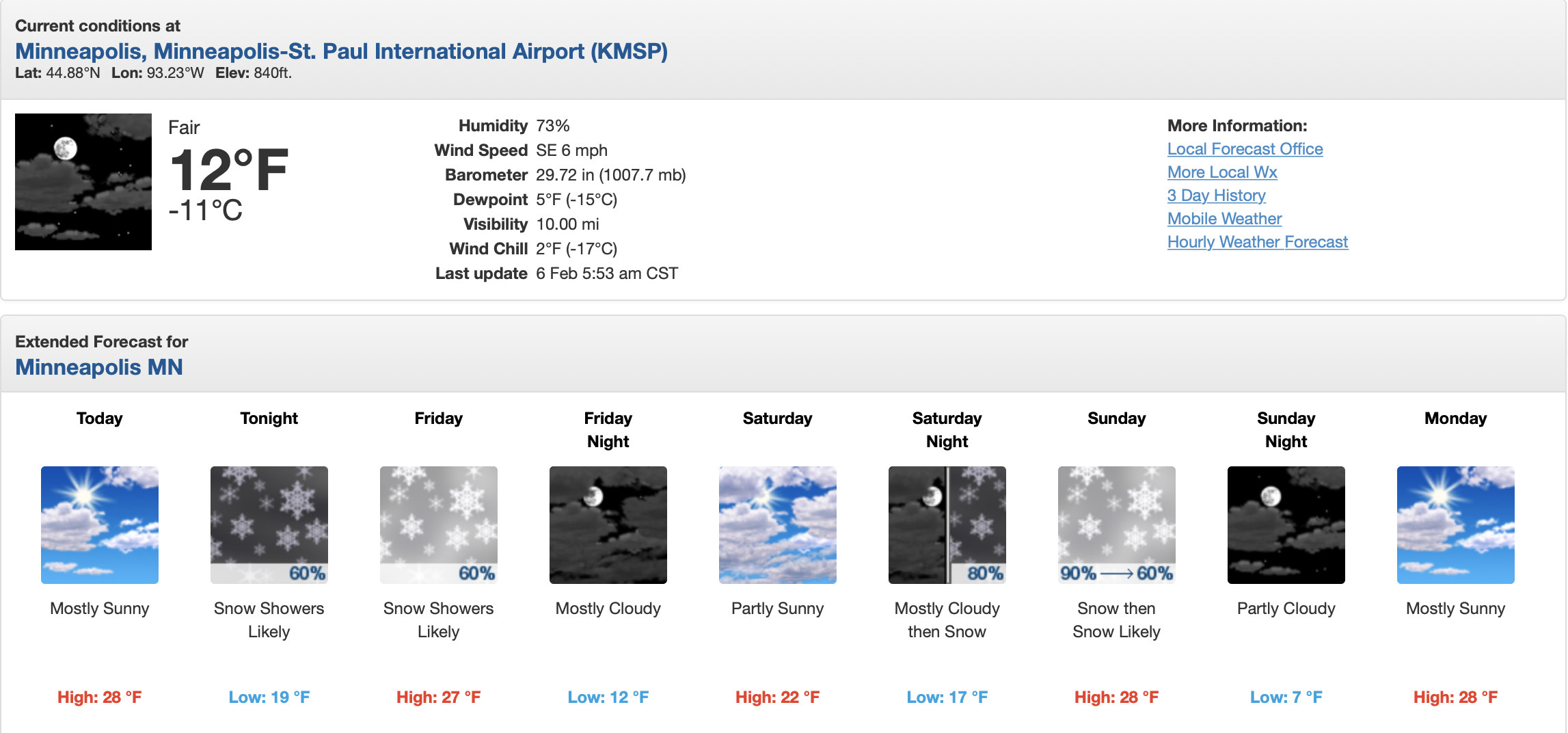Click Saturday's Partly Sunny forecast icon
This screenshot has width=1568, height=733.
coord(778,525)
